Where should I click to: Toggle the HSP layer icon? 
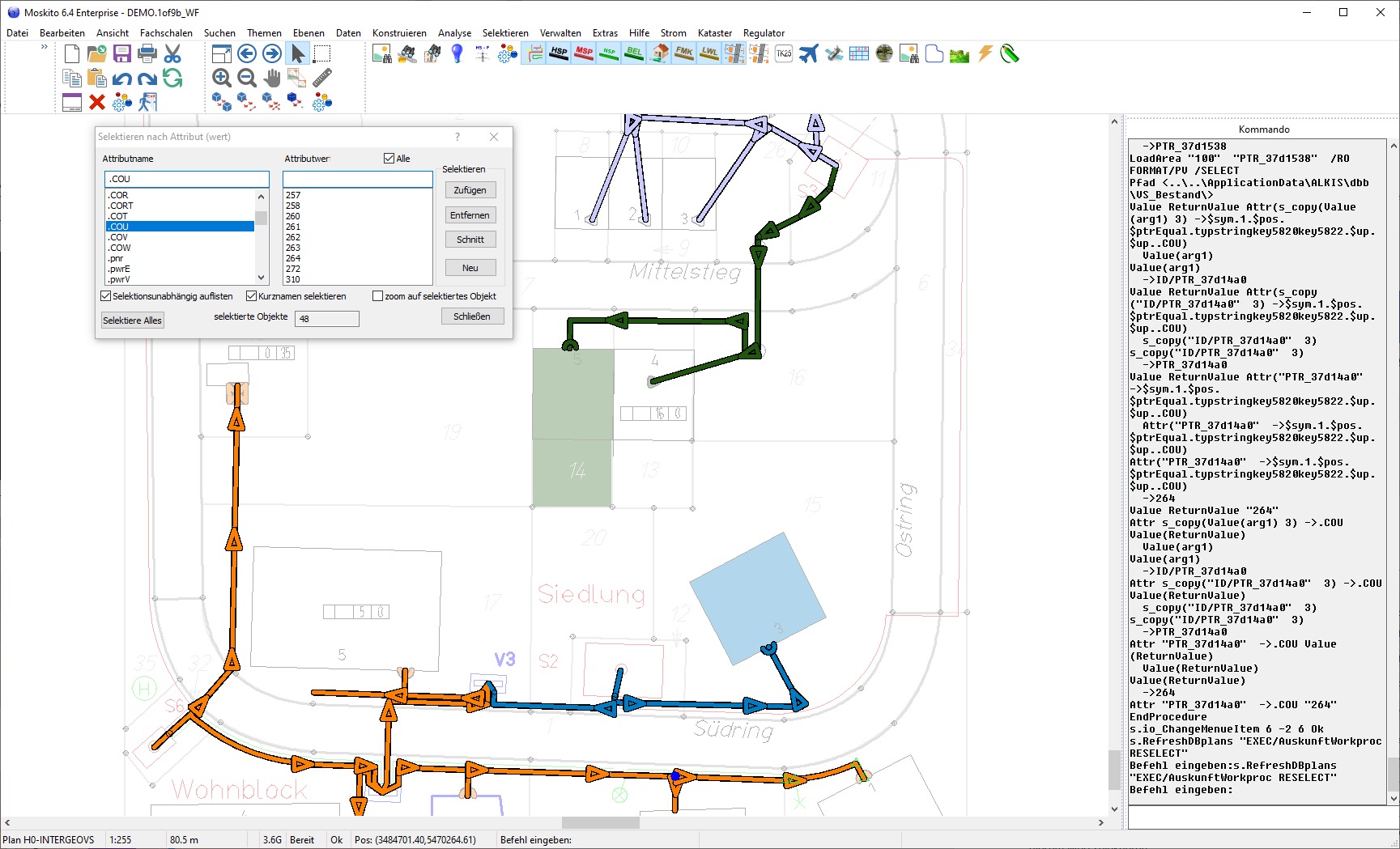(x=559, y=53)
